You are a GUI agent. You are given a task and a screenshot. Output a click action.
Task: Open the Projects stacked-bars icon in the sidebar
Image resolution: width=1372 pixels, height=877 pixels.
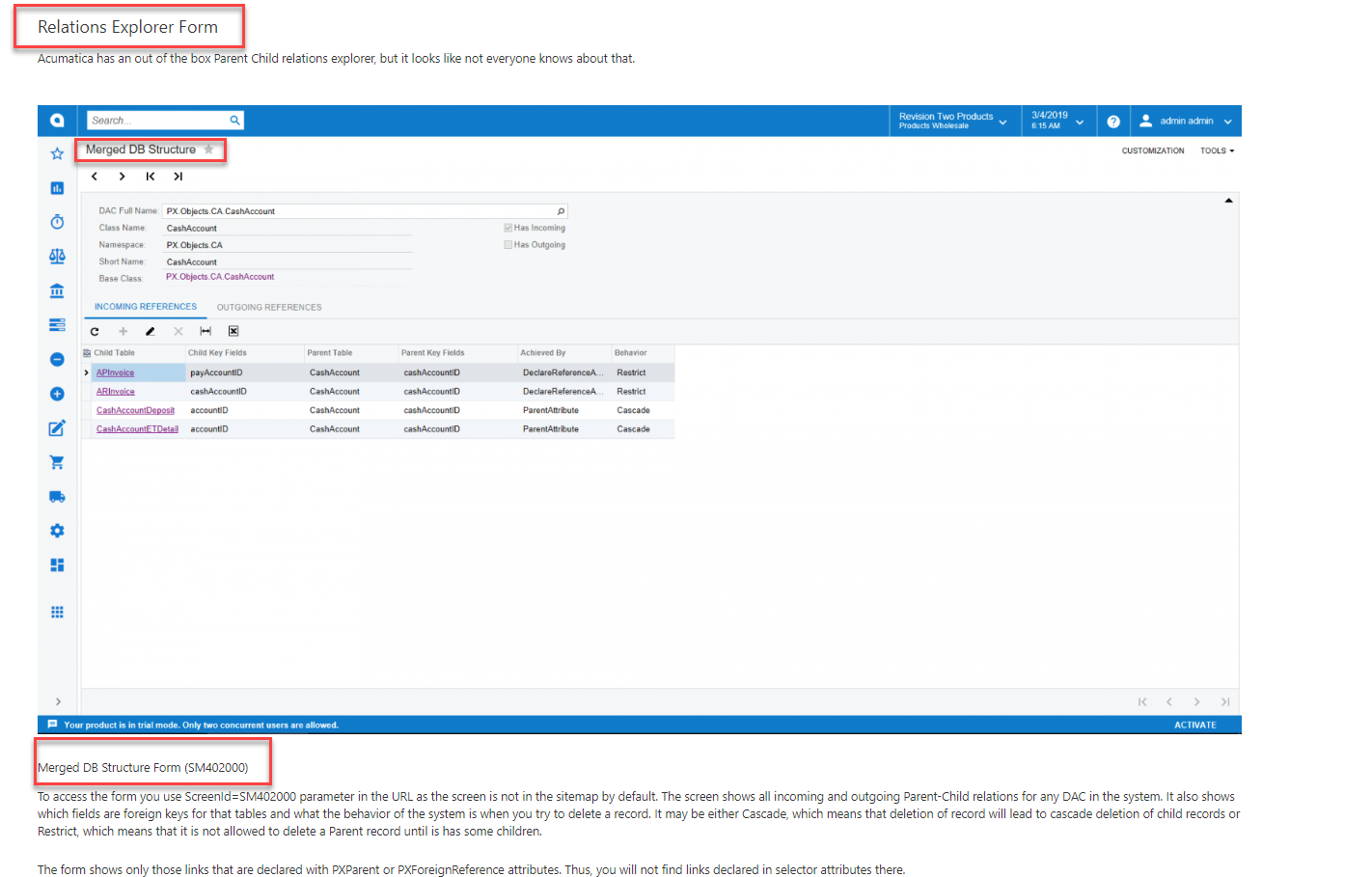click(57, 325)
